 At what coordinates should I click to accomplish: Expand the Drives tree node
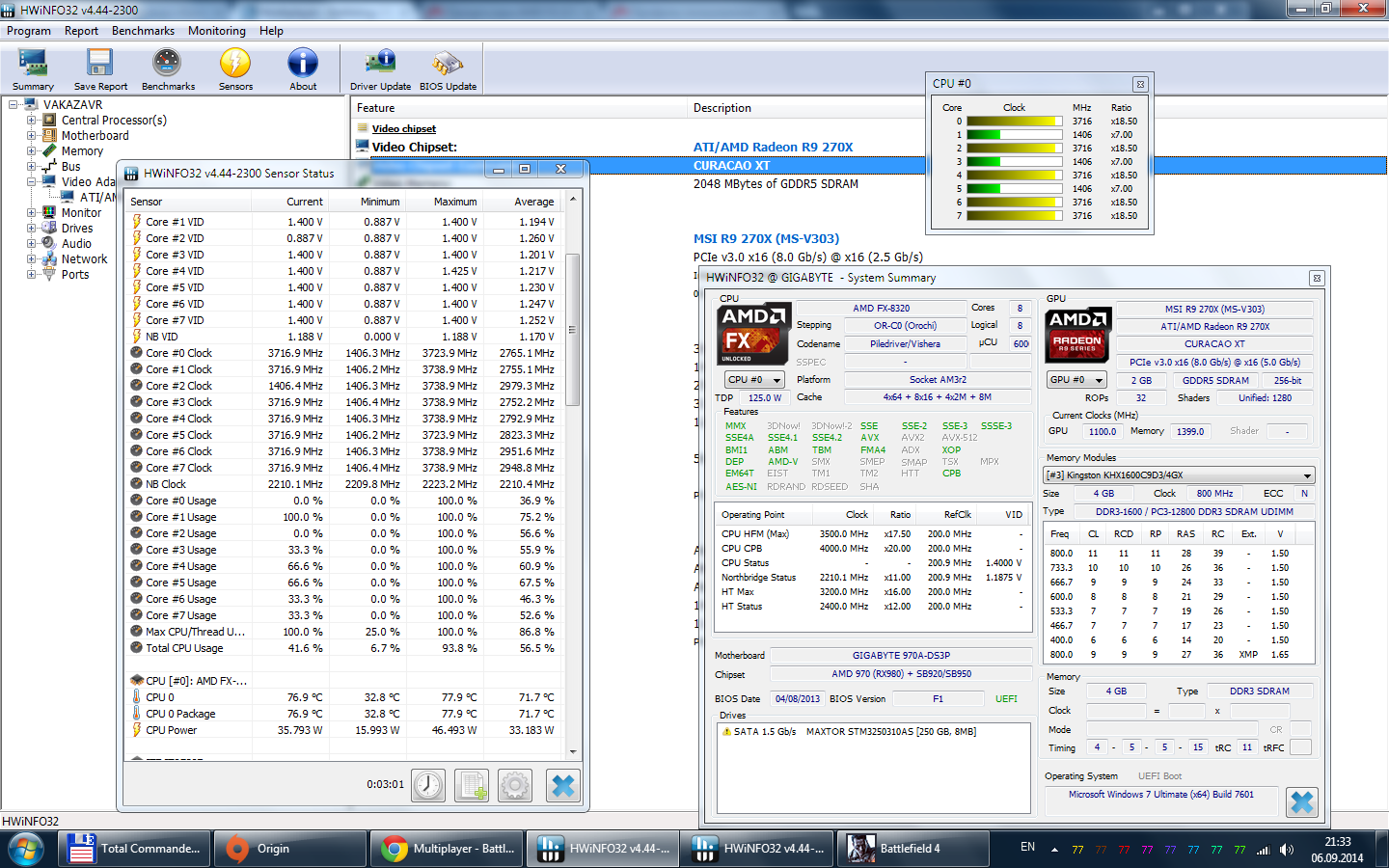(x=32, y=229)
